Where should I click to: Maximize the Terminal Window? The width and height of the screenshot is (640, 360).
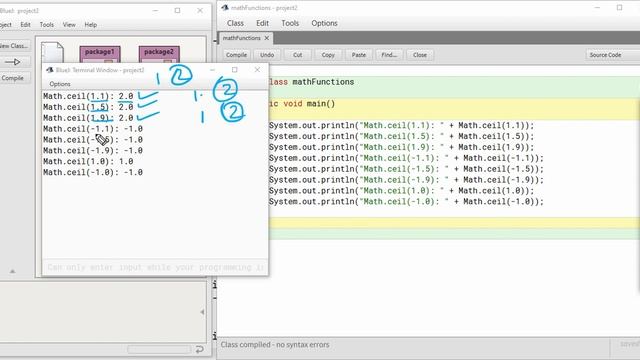pos(235,70)
